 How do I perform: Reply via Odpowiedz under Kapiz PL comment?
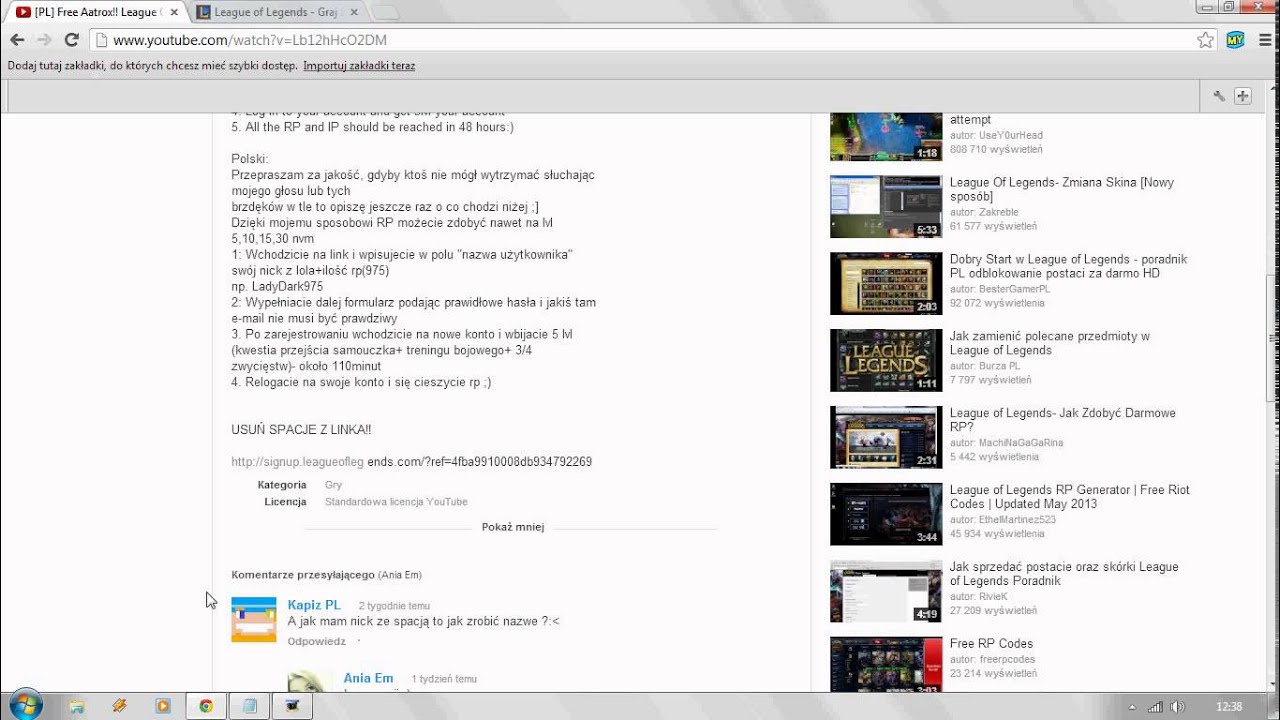click(316, 641)
